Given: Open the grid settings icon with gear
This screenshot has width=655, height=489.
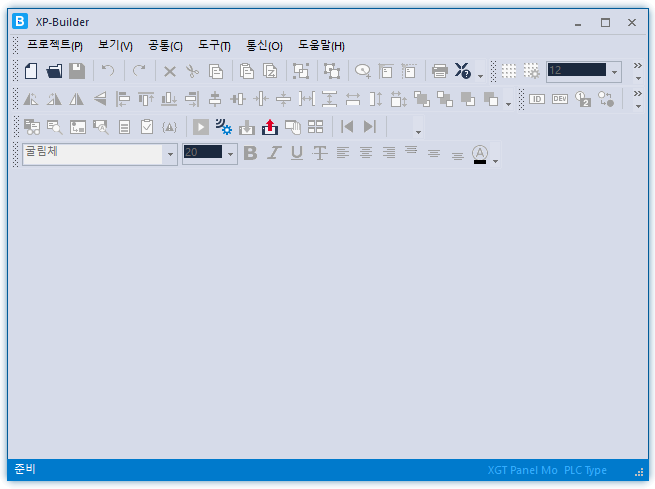Looking at the screenshot, I should [531, 71].
